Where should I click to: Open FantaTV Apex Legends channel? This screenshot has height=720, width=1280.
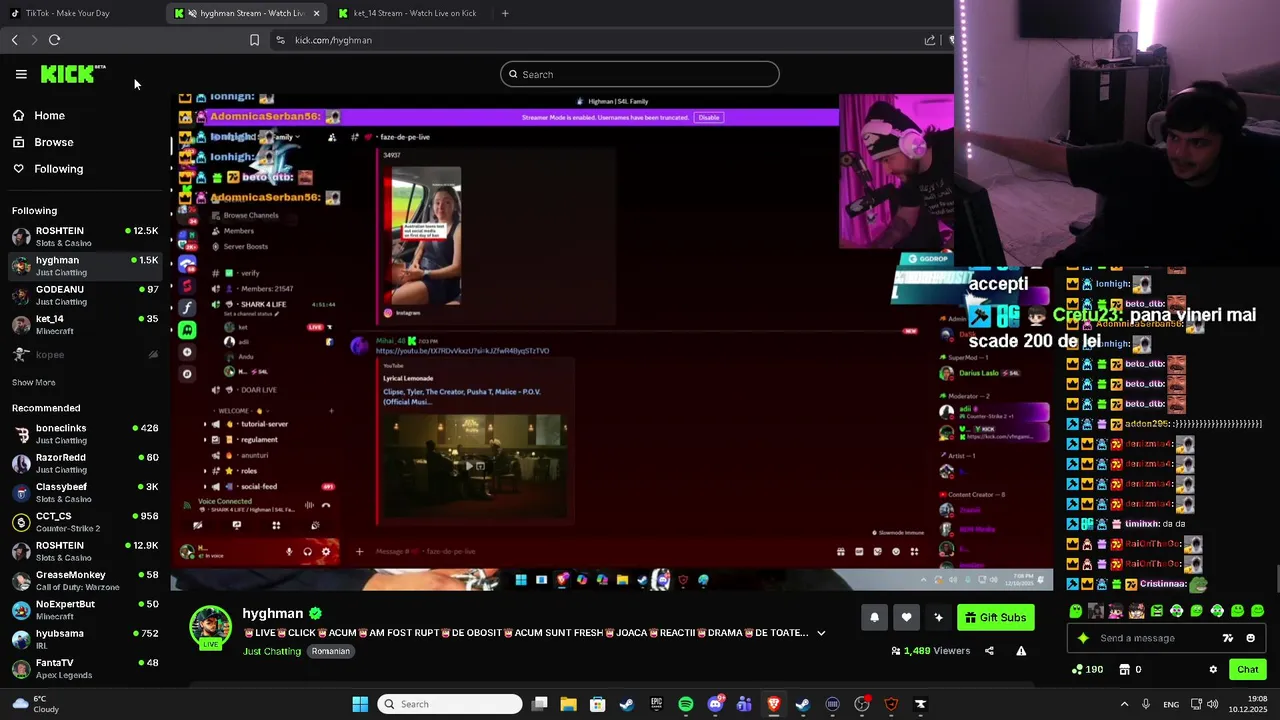(x=85, y=668)
